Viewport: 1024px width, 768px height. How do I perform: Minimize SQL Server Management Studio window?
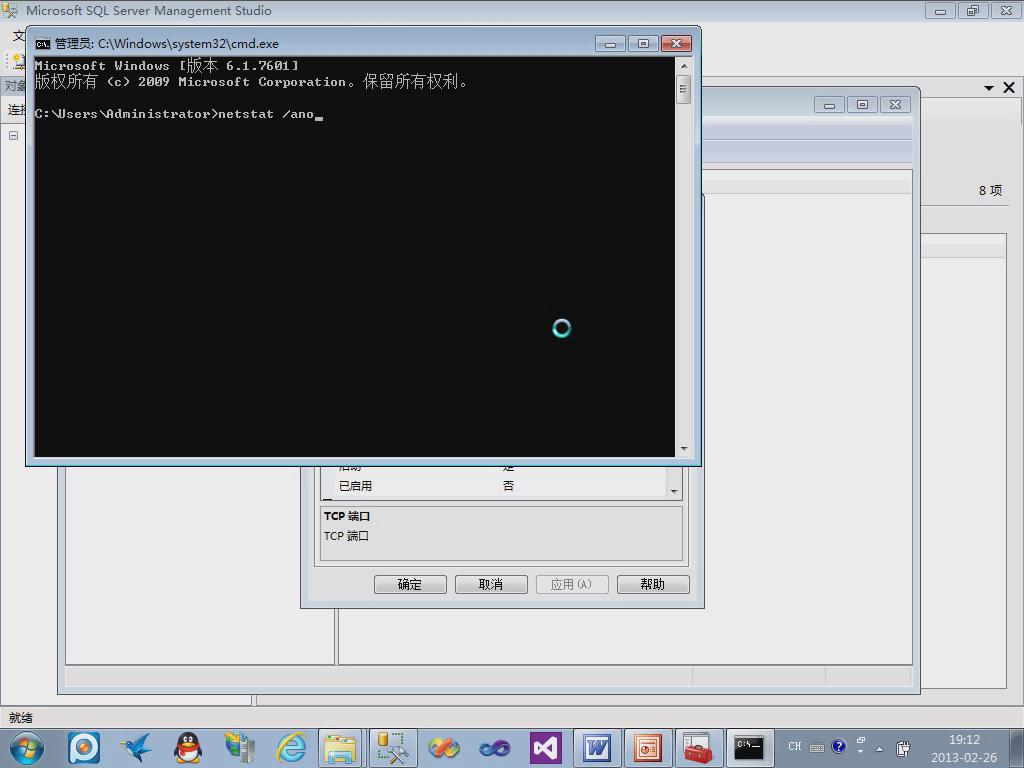940,10
